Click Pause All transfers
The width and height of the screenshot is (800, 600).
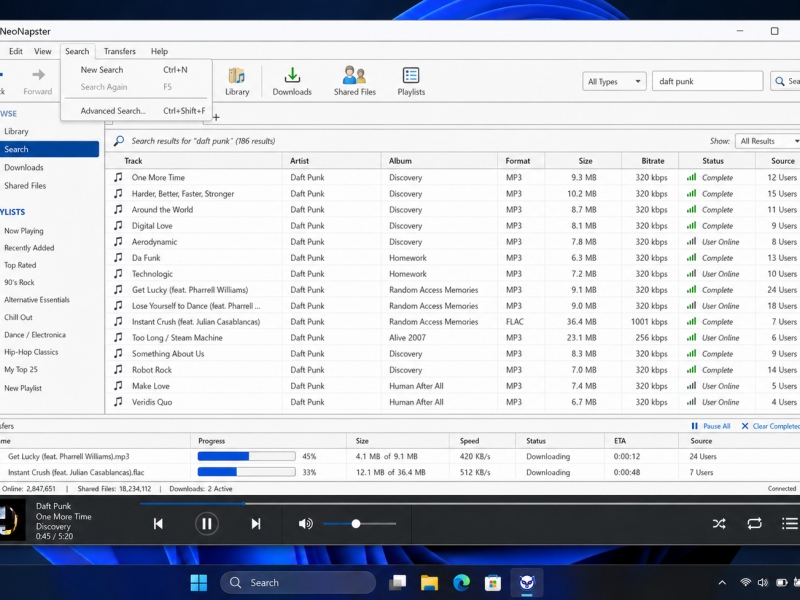(x=711, y=426)
